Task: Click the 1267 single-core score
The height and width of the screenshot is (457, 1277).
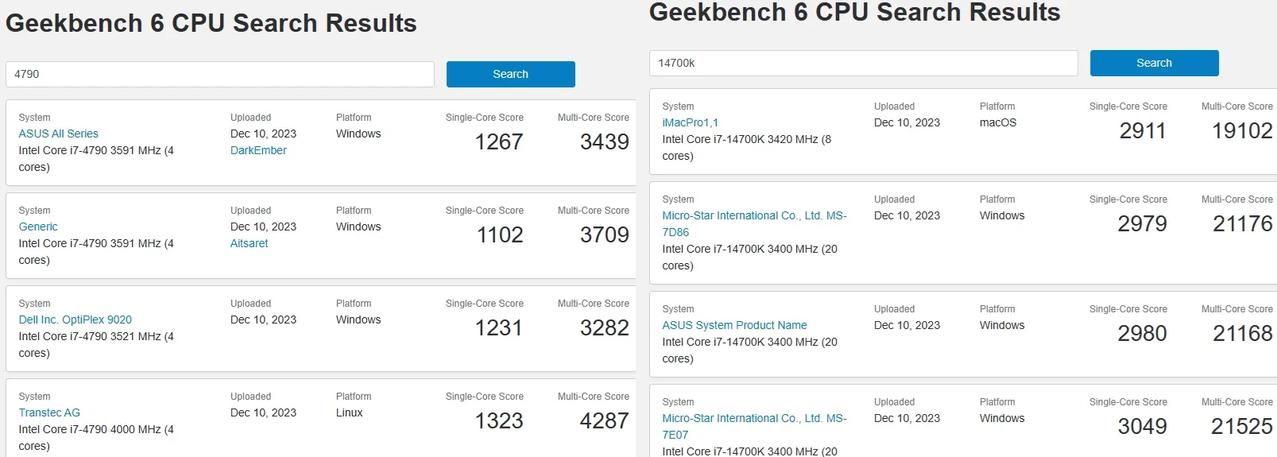Action: click(x=499, y=142)
